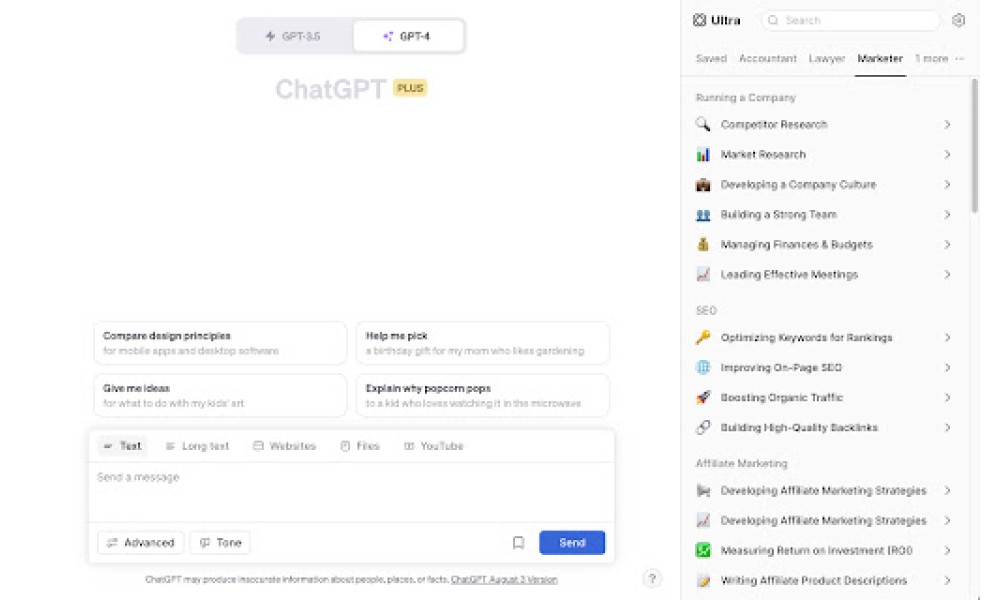Viewport: 1000px width, 600px height.
Task: Choose the Give me ideas suggestion
Action: pos(220,395)
